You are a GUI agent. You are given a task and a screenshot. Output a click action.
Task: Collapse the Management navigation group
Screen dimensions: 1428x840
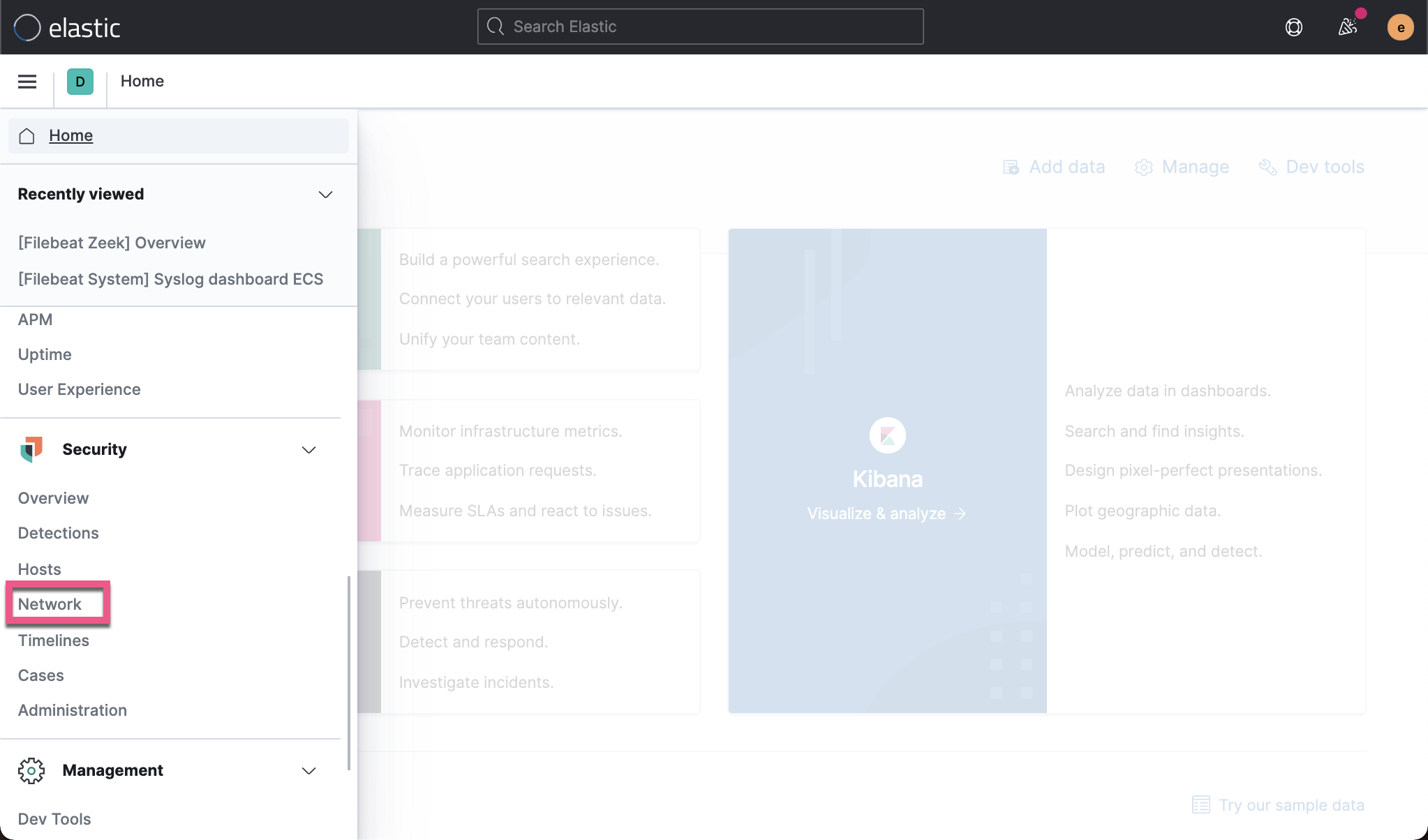click(308, 770)
